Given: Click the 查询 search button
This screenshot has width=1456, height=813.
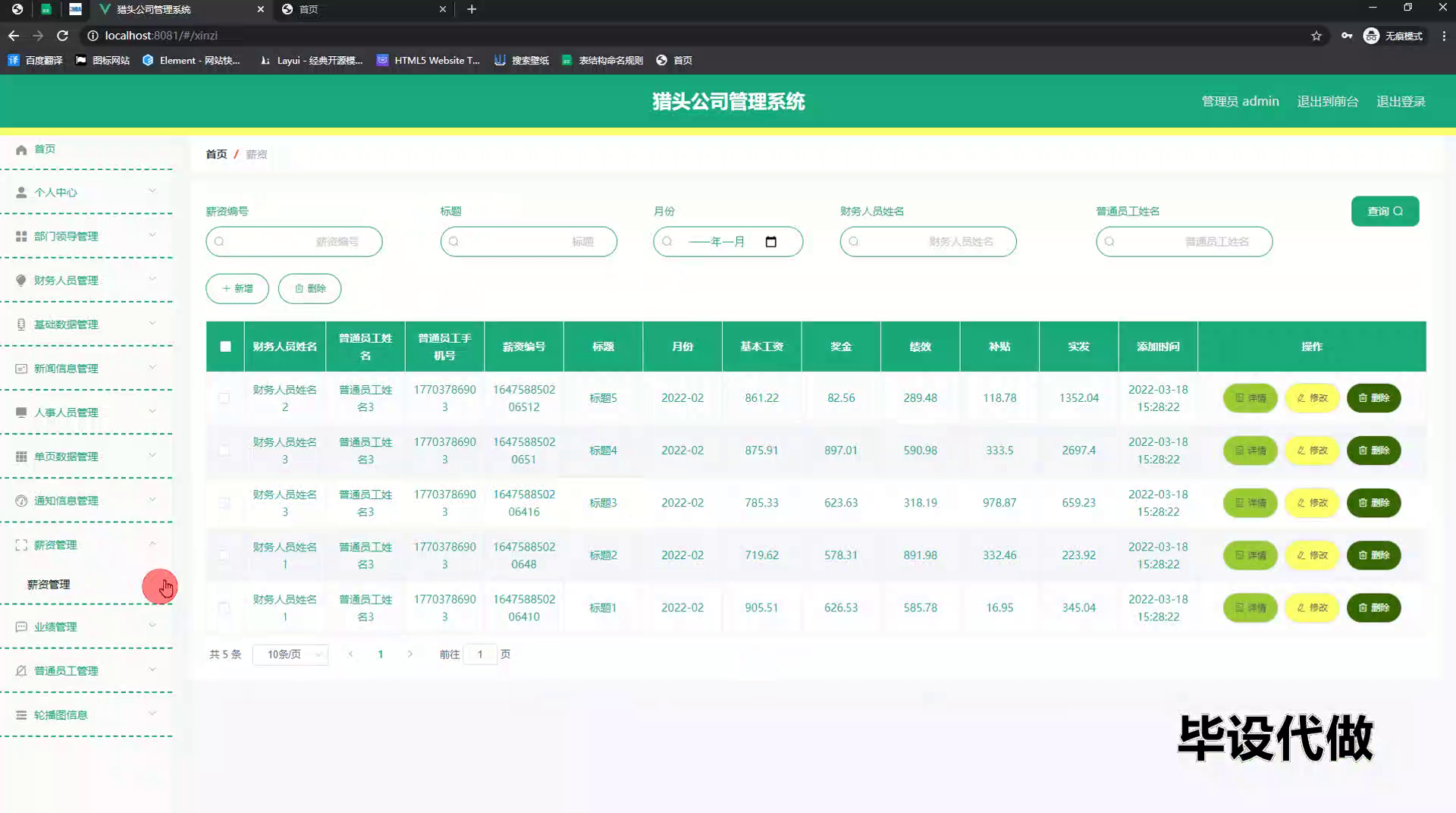Looking at the screenshot, I should coord(1385,212).
